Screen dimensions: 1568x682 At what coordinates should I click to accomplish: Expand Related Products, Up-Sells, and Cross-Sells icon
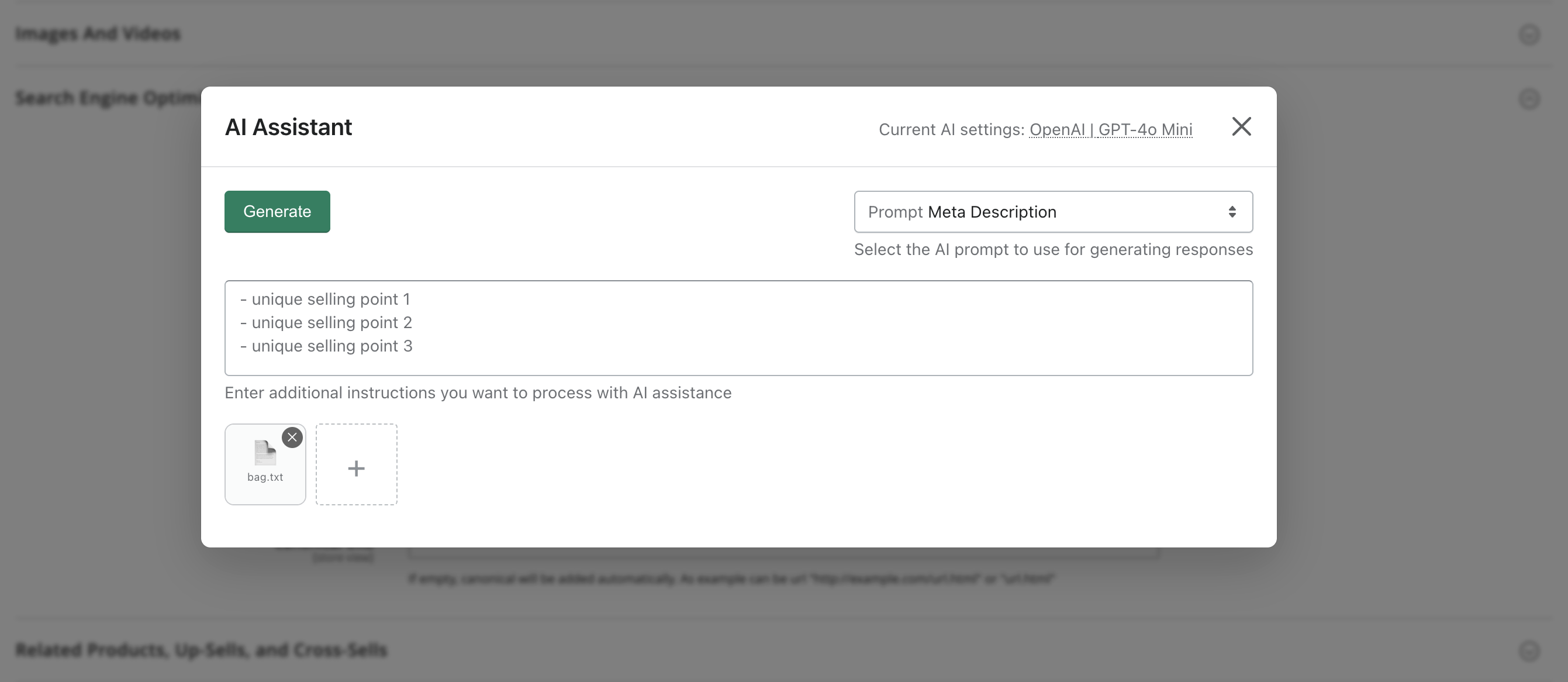tap(1528, 650)
